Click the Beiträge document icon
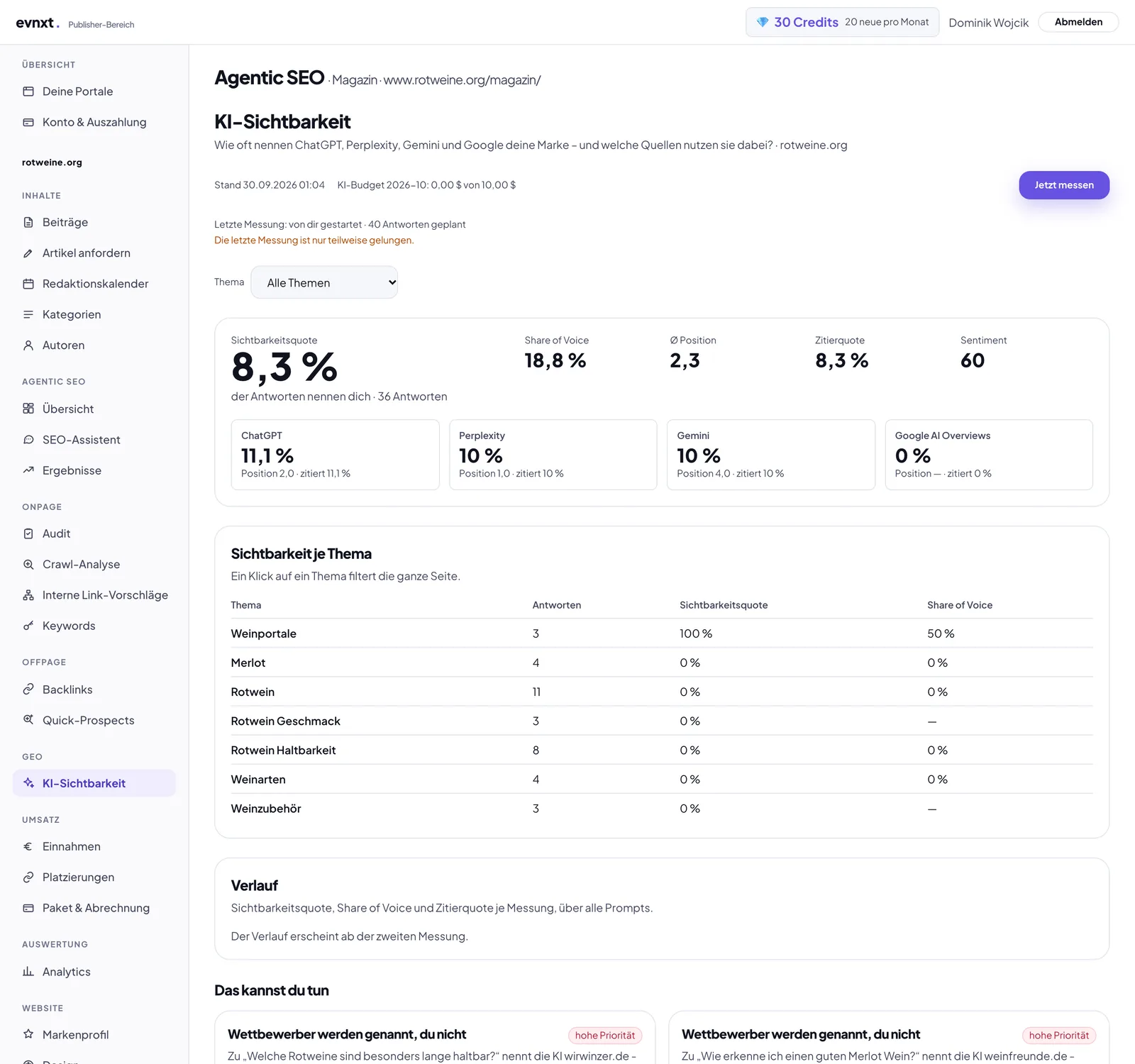1135x1064 pixels. coord(28,222)
